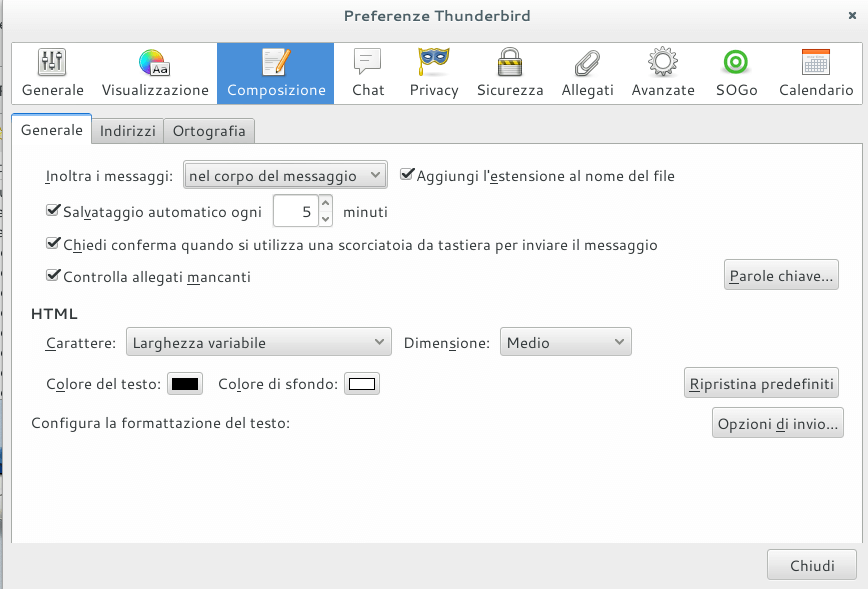Viewport: 868px width, 589px height.
Task: Uncheck Controlla allegati mancanti
Action: (x=54, y=276)
